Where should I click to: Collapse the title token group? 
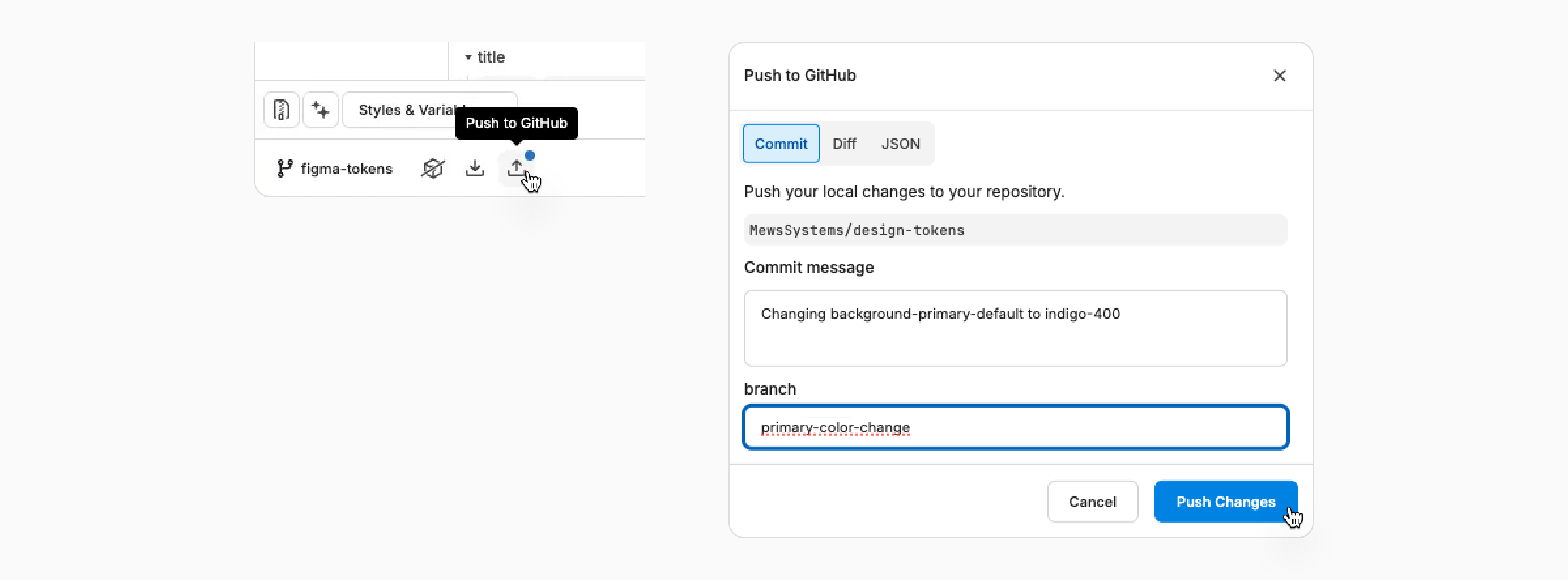[x=468, y=57]
